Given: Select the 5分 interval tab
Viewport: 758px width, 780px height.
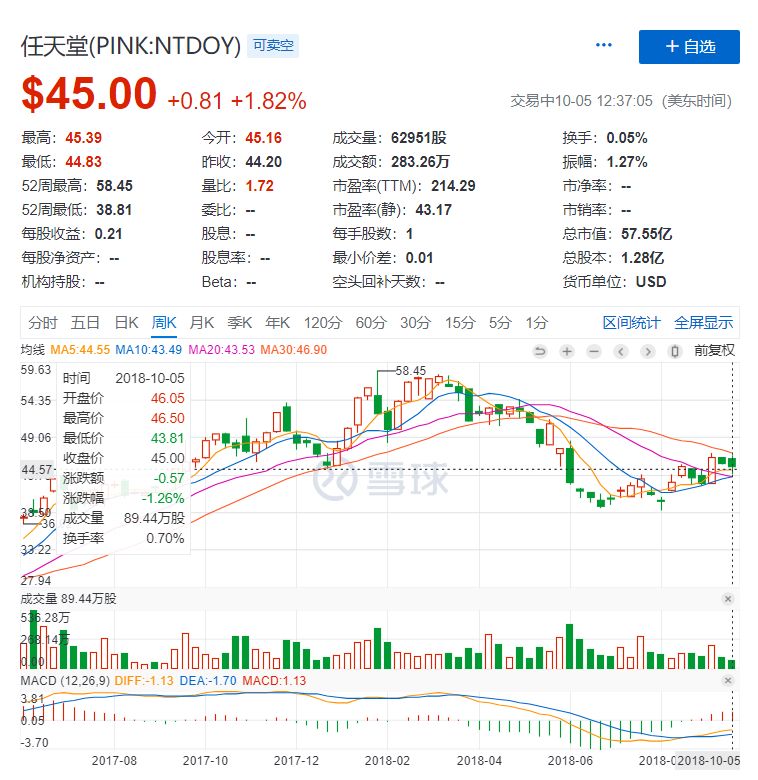Looking at the screenshot, I should point(500,323).
